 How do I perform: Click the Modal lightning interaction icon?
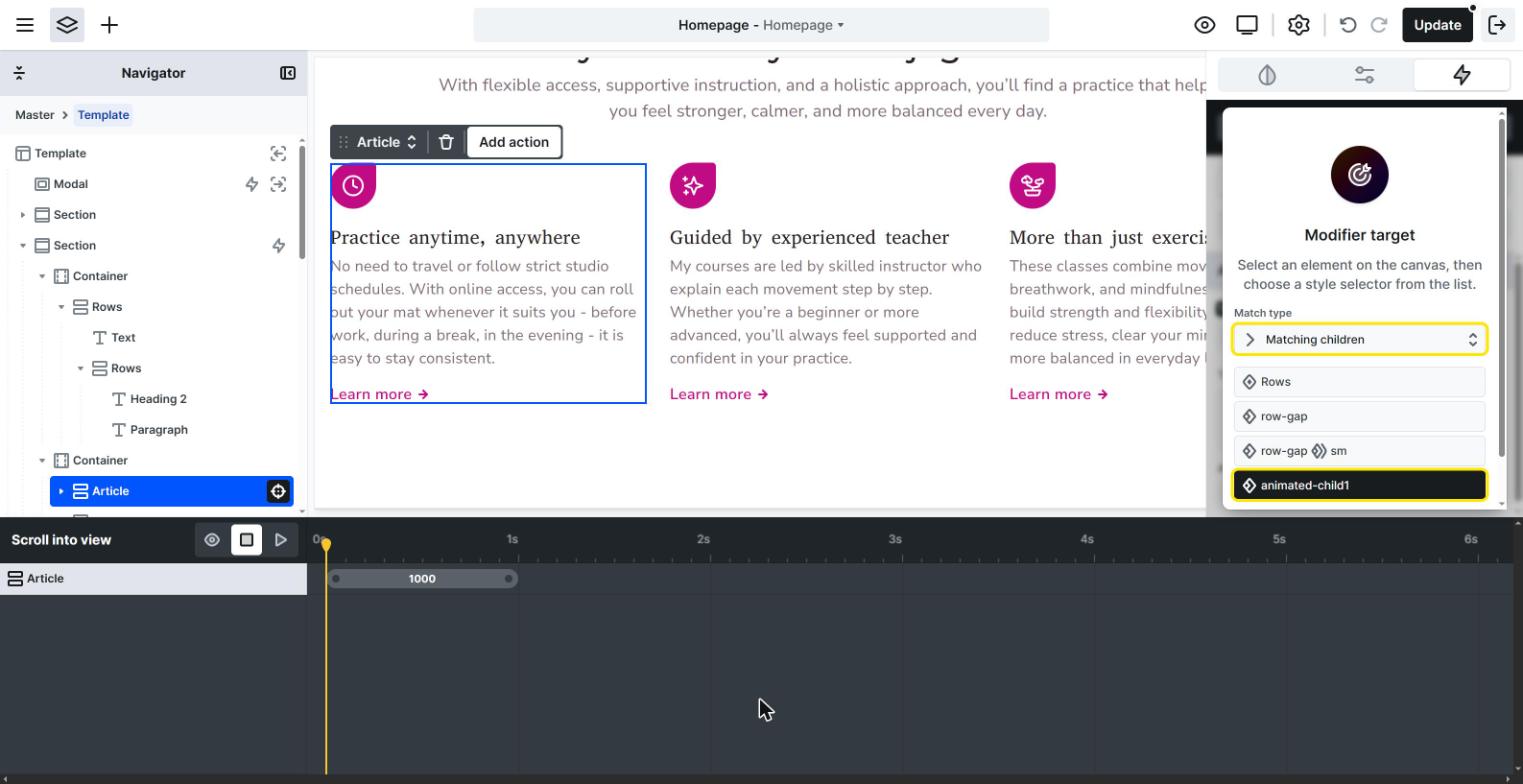(x=252, y=184)
